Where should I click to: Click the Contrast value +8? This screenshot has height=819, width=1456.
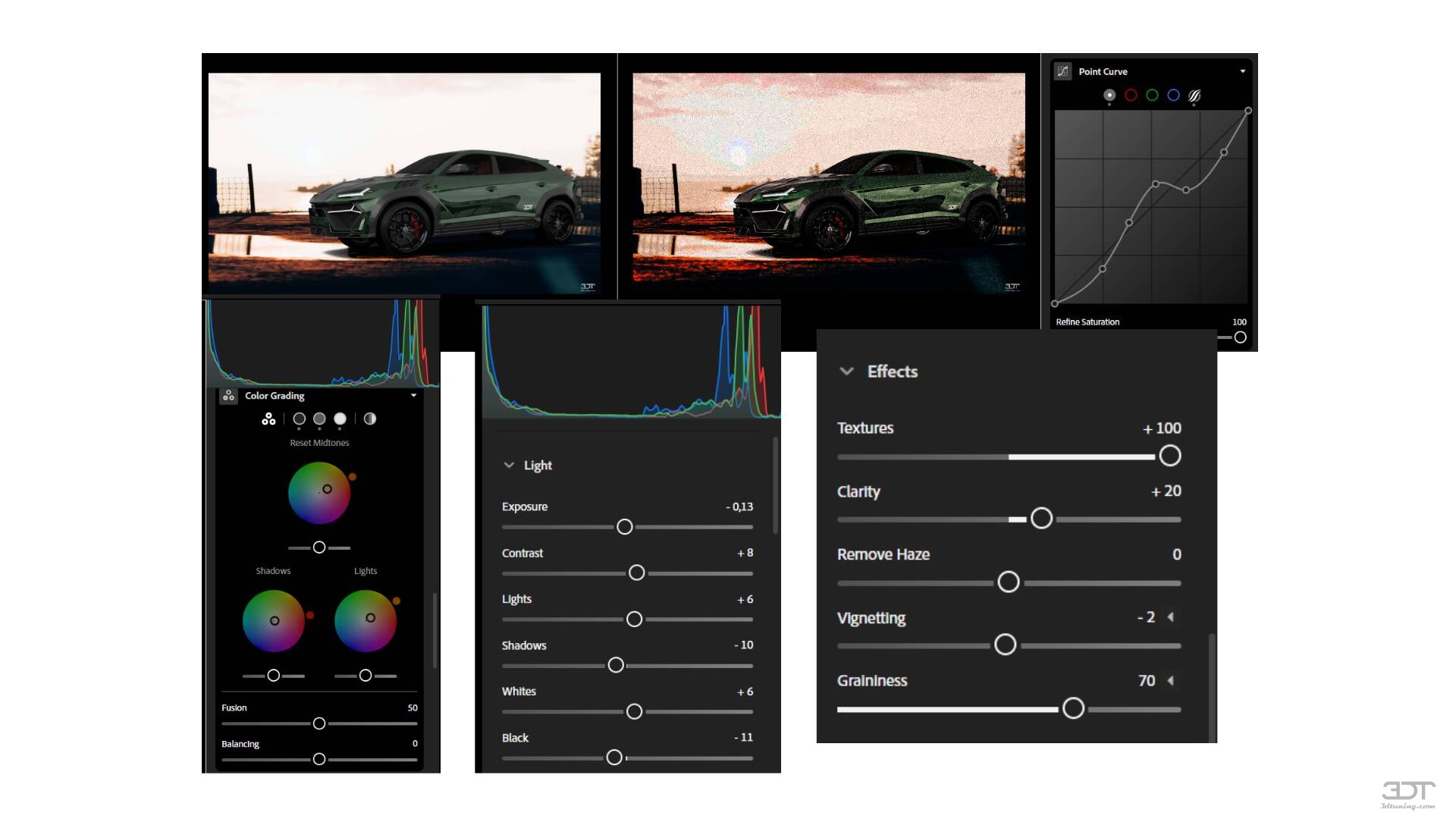pos(745,553)
